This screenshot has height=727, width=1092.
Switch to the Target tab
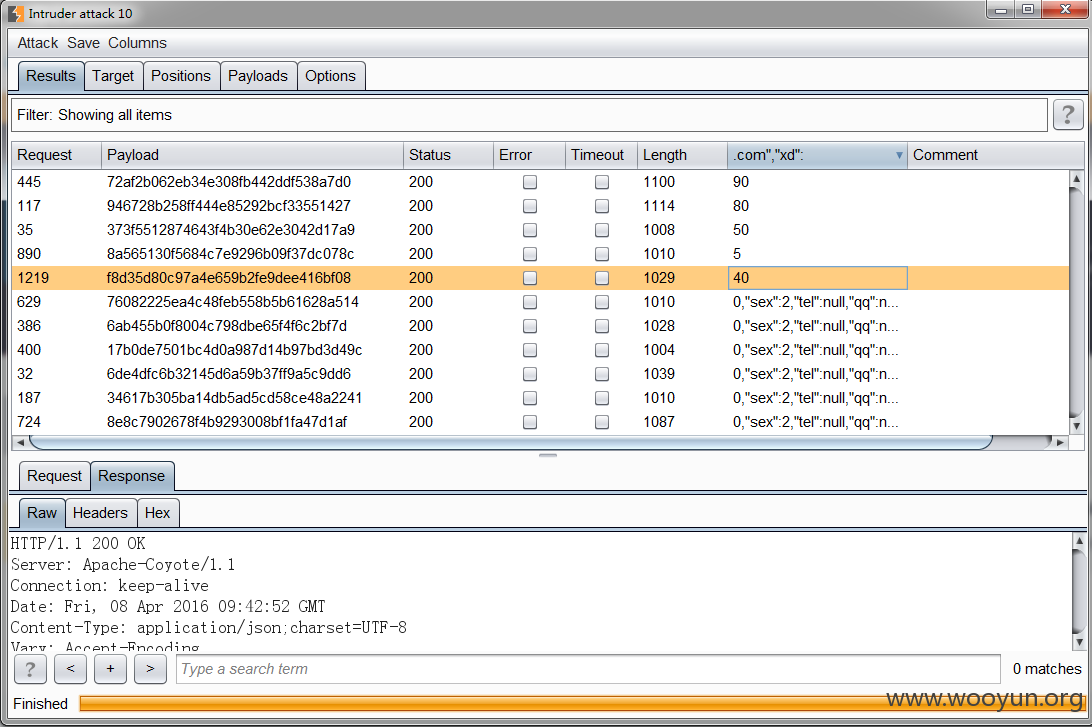coord(113,76)
